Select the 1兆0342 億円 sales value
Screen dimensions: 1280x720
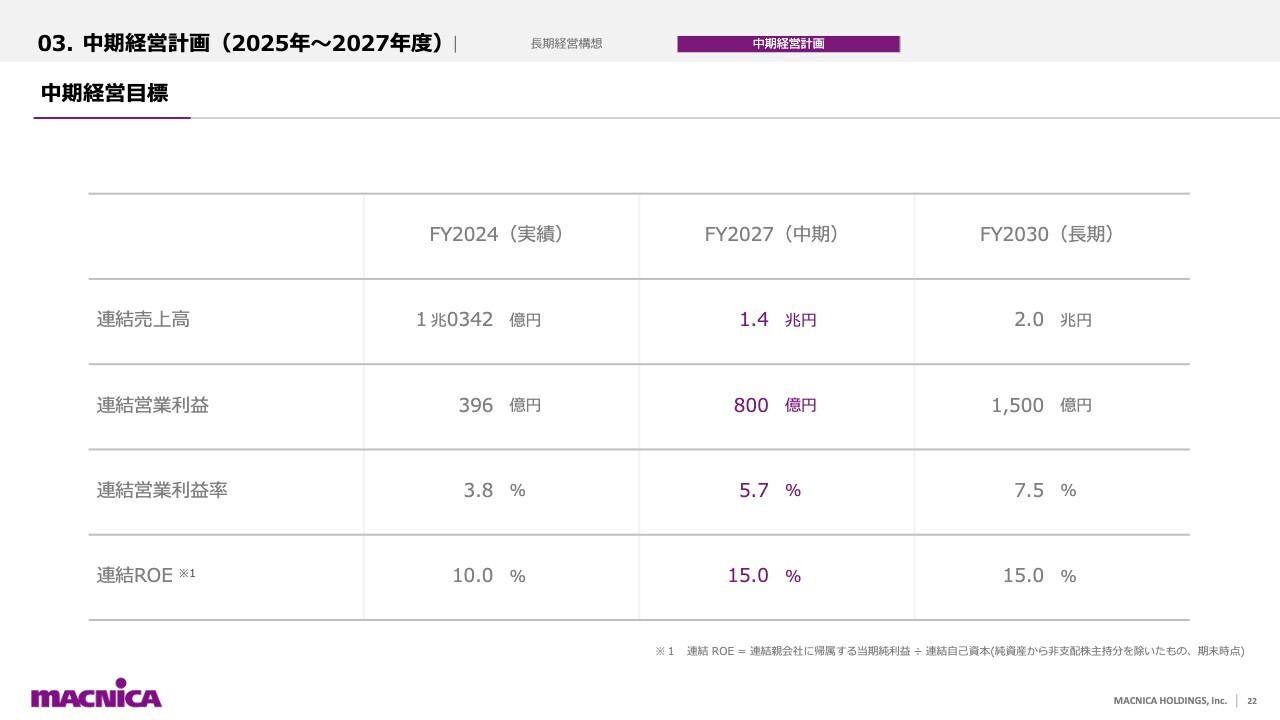479,320
